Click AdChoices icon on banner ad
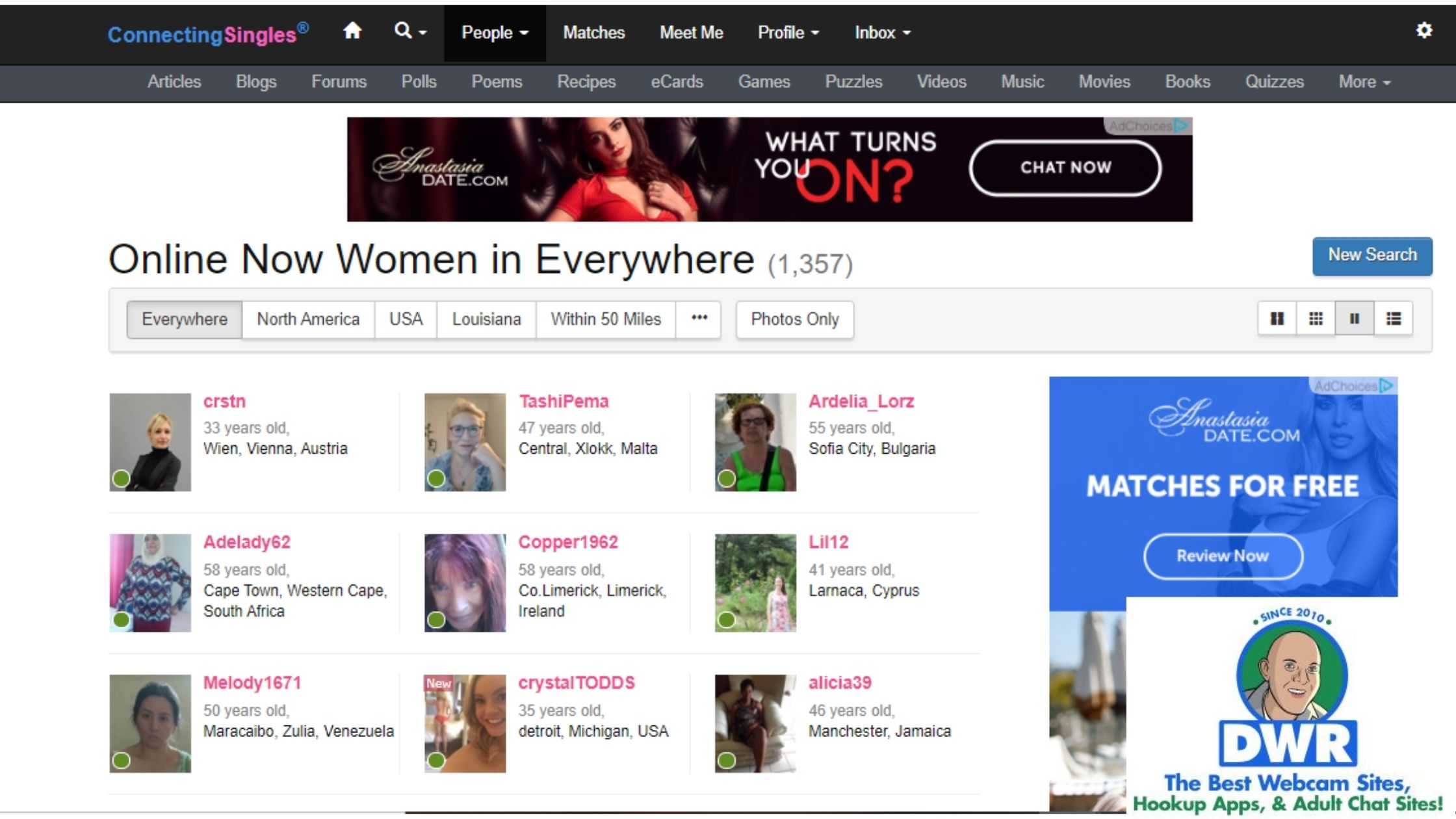The width and height of the screenshot is (1456, 819). point(1182,125)
